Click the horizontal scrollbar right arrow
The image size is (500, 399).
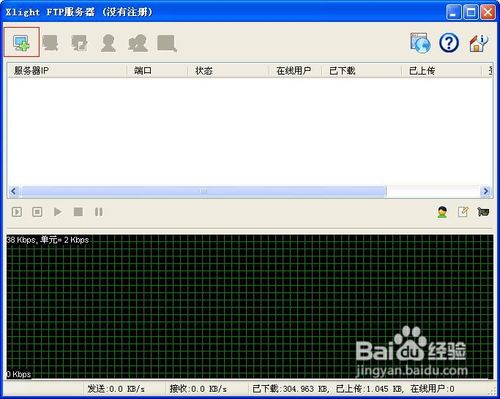point(486,191)
